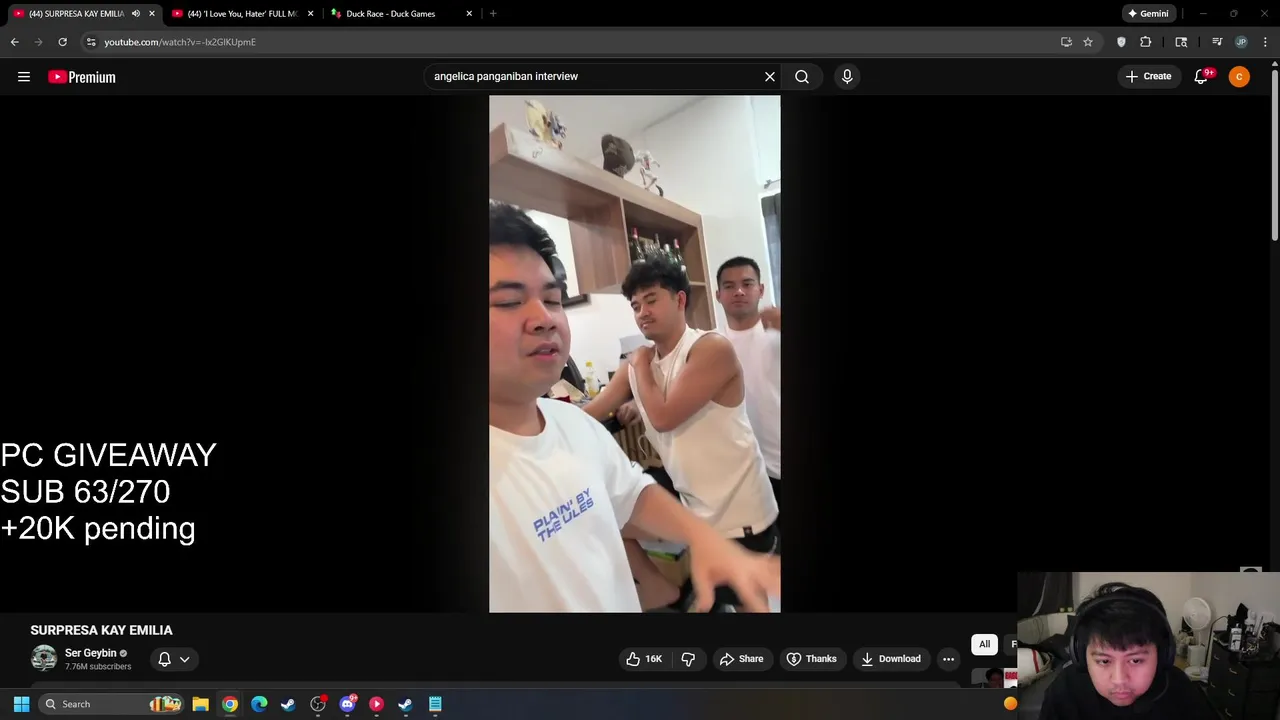The height and width of the screenshot is (720, 1280).
Task: Close the SURPRESA KAY EMILIA tab
Action: (x=152, y=14)
